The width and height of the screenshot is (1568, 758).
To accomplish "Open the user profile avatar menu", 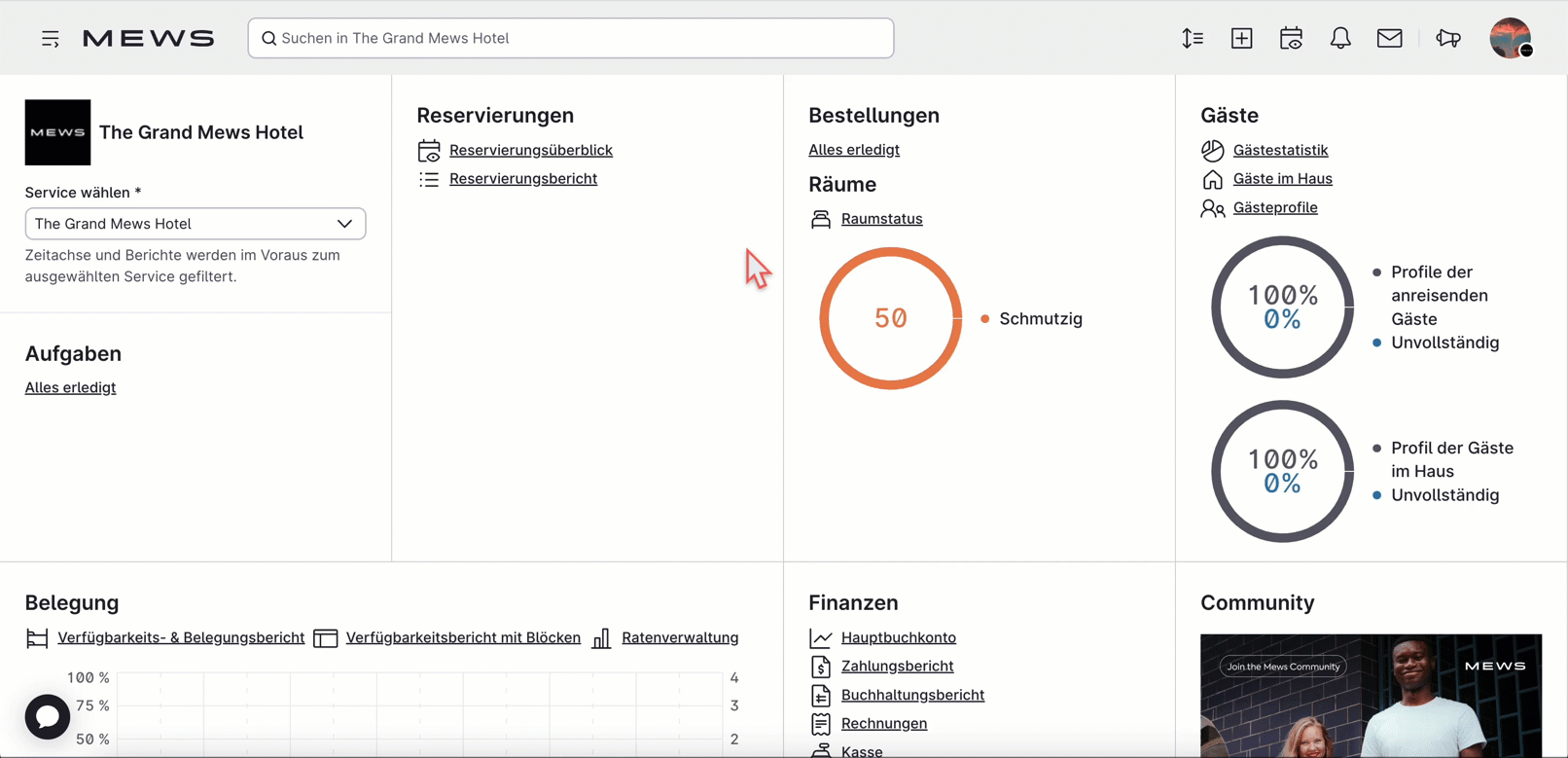I will [x=1511, y=38].
